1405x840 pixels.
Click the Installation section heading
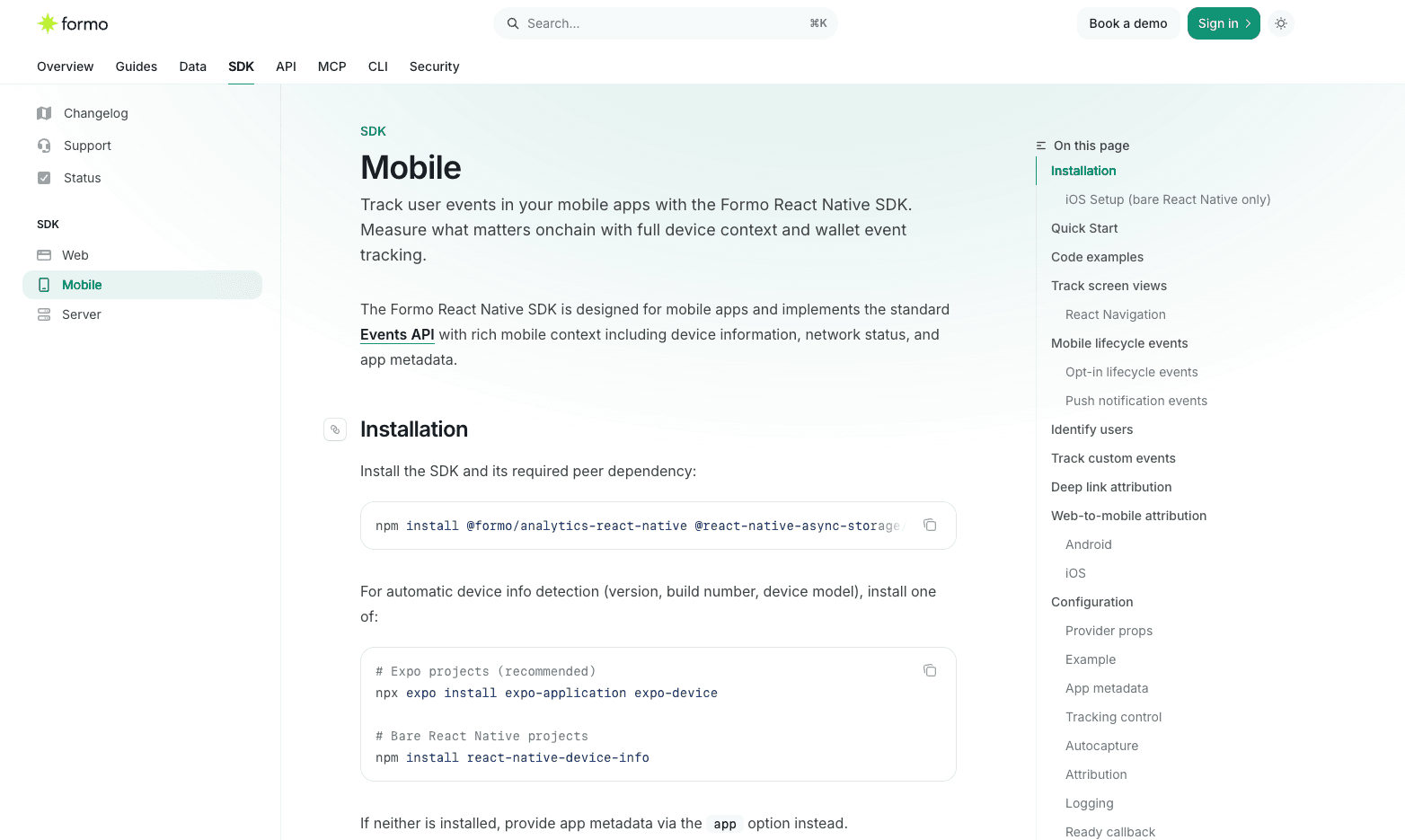pos(414,429)
